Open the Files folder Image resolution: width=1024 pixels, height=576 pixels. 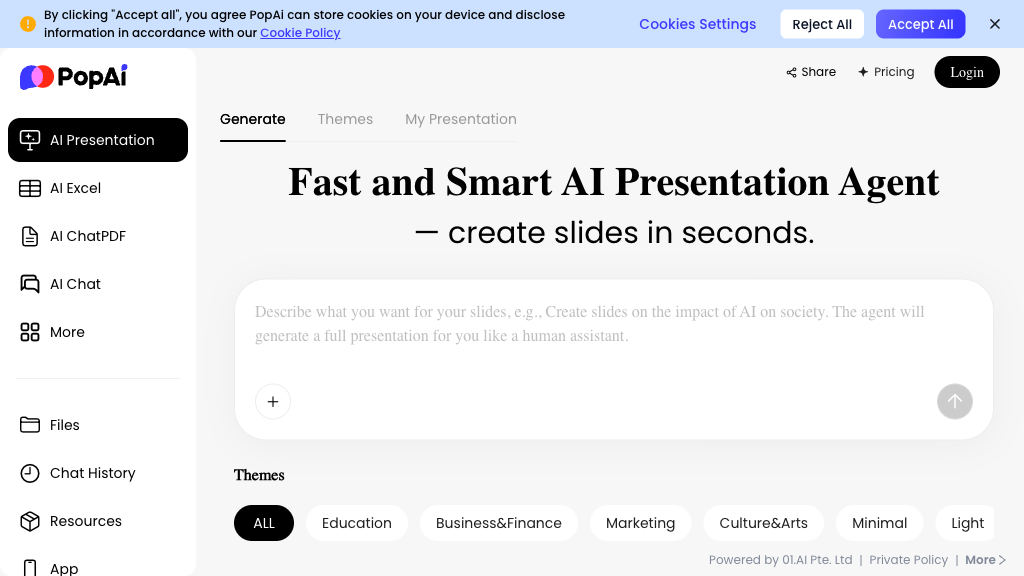[x=64, y=425]
